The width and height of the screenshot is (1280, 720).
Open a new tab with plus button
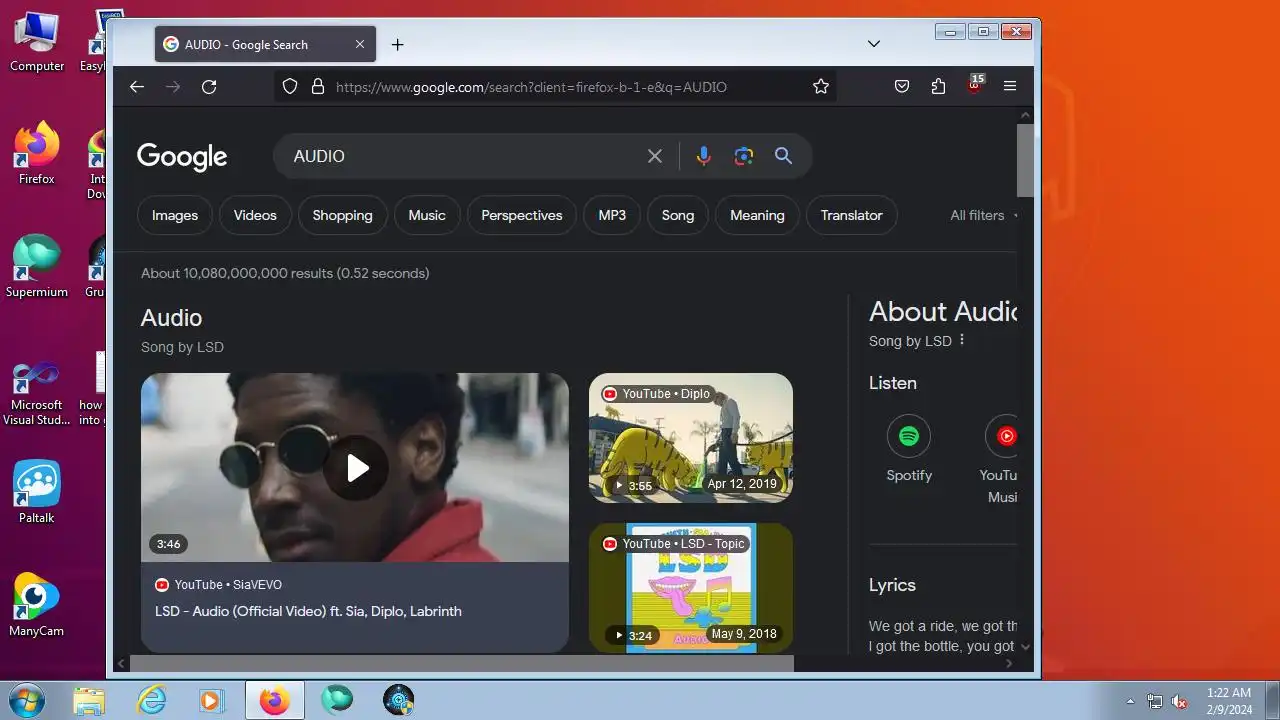(397, 45)
